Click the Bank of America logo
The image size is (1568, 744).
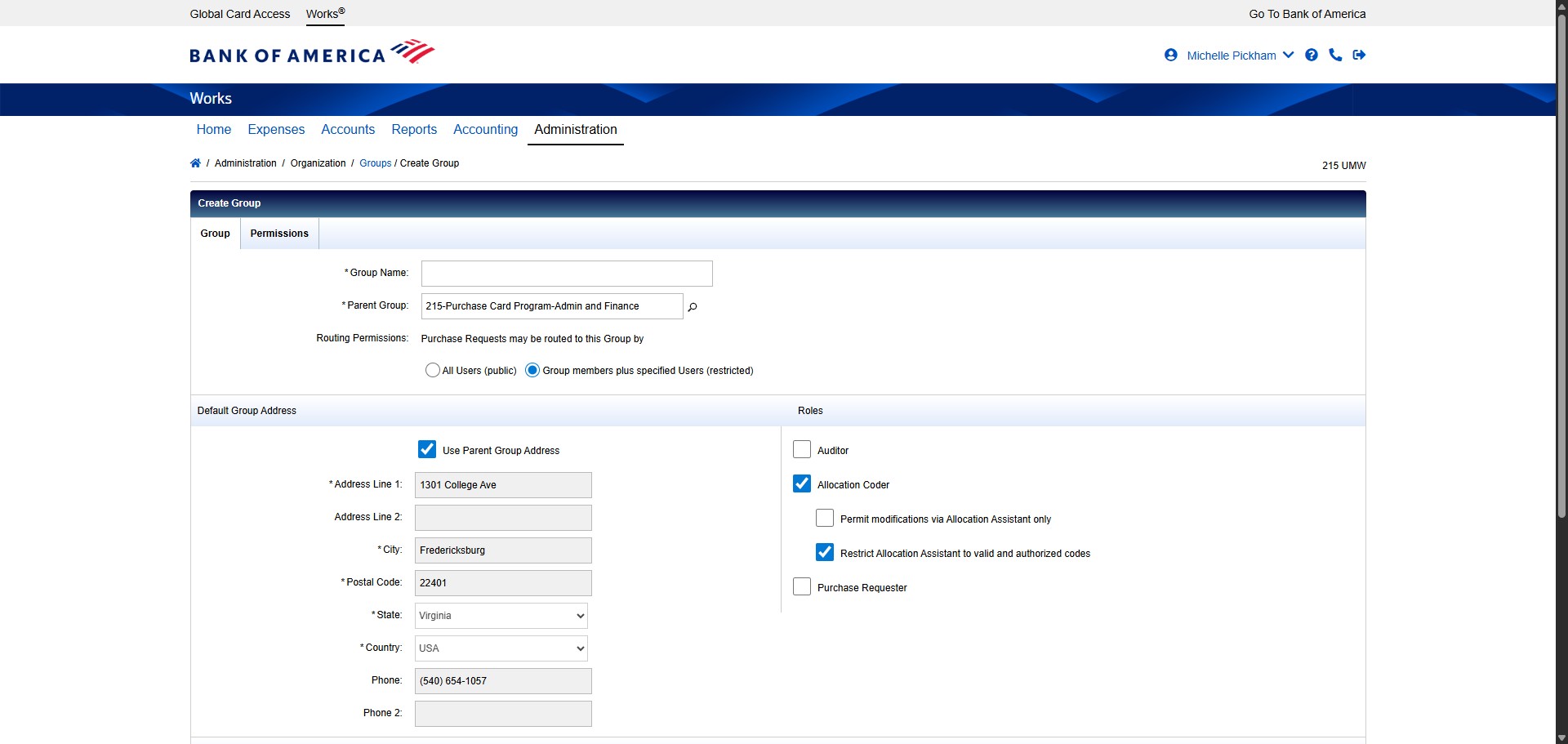(312, 53)
